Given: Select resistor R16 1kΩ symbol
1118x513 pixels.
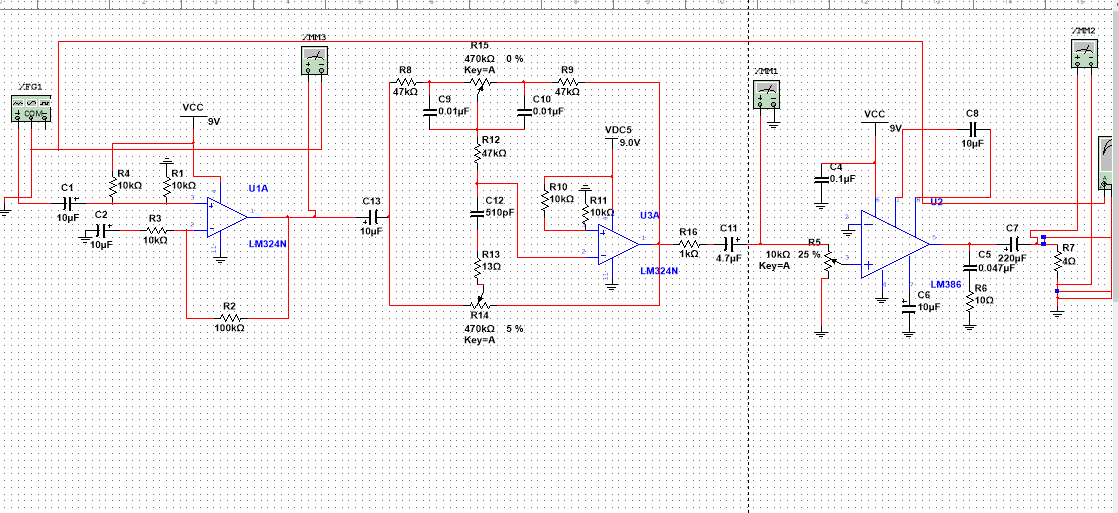Looking at the screenshot, I should pos(688,244).
